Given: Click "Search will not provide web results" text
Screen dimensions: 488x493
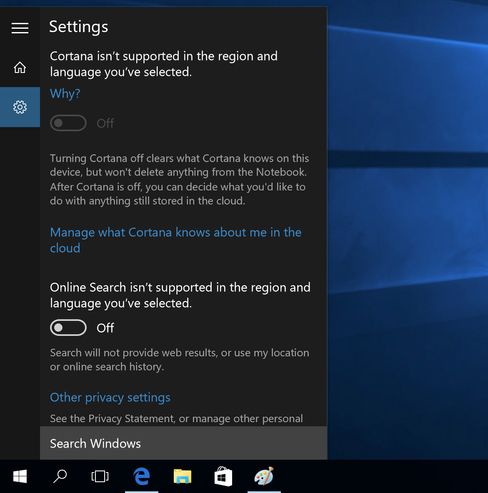Looking at the screenshot, I should pos(179,360).
